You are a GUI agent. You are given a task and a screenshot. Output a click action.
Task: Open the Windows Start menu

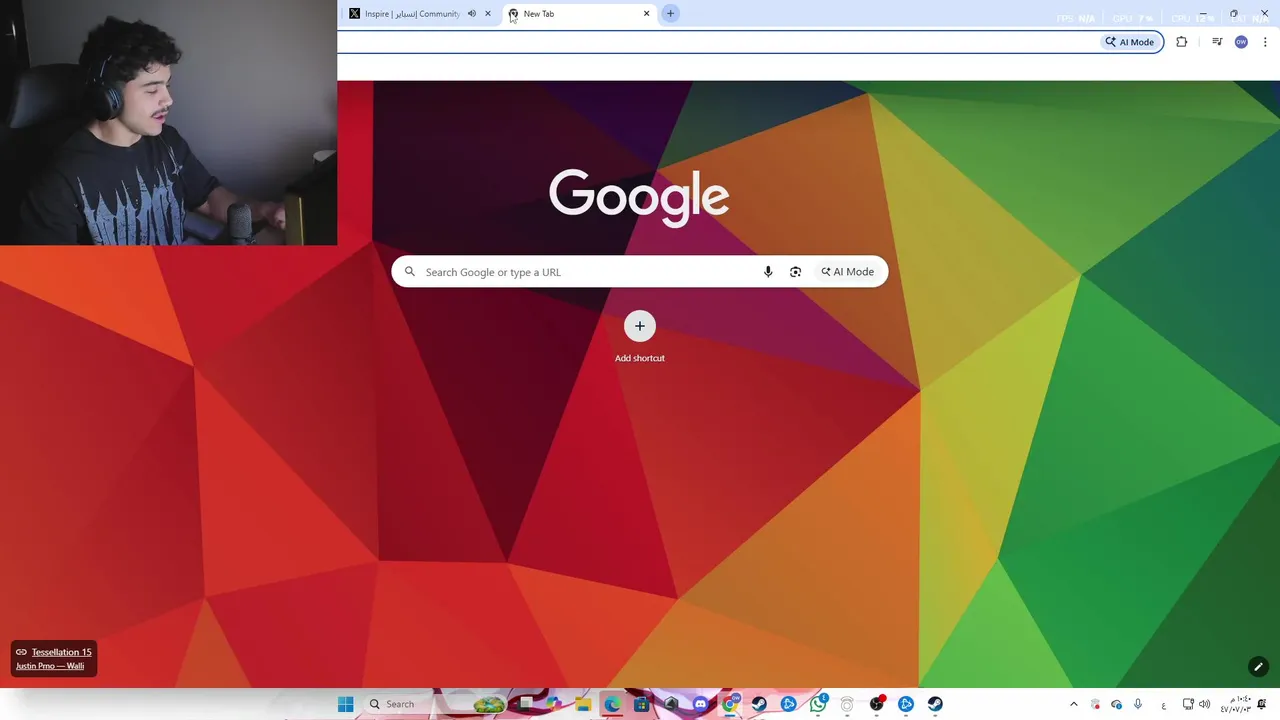346,704
